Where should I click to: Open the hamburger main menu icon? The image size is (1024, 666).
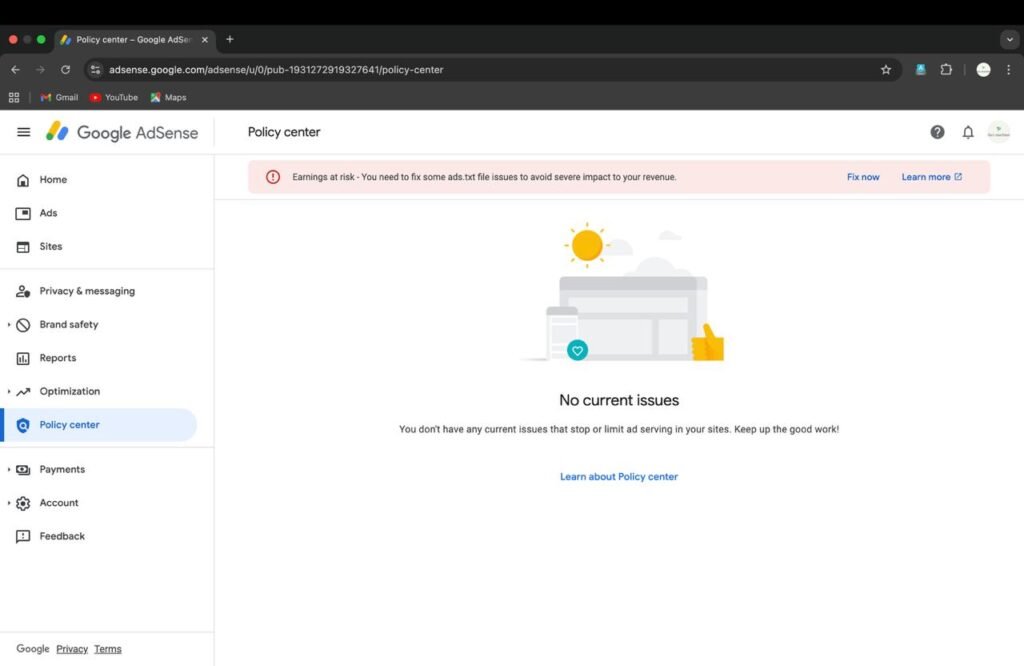click(x=24, y=132)
